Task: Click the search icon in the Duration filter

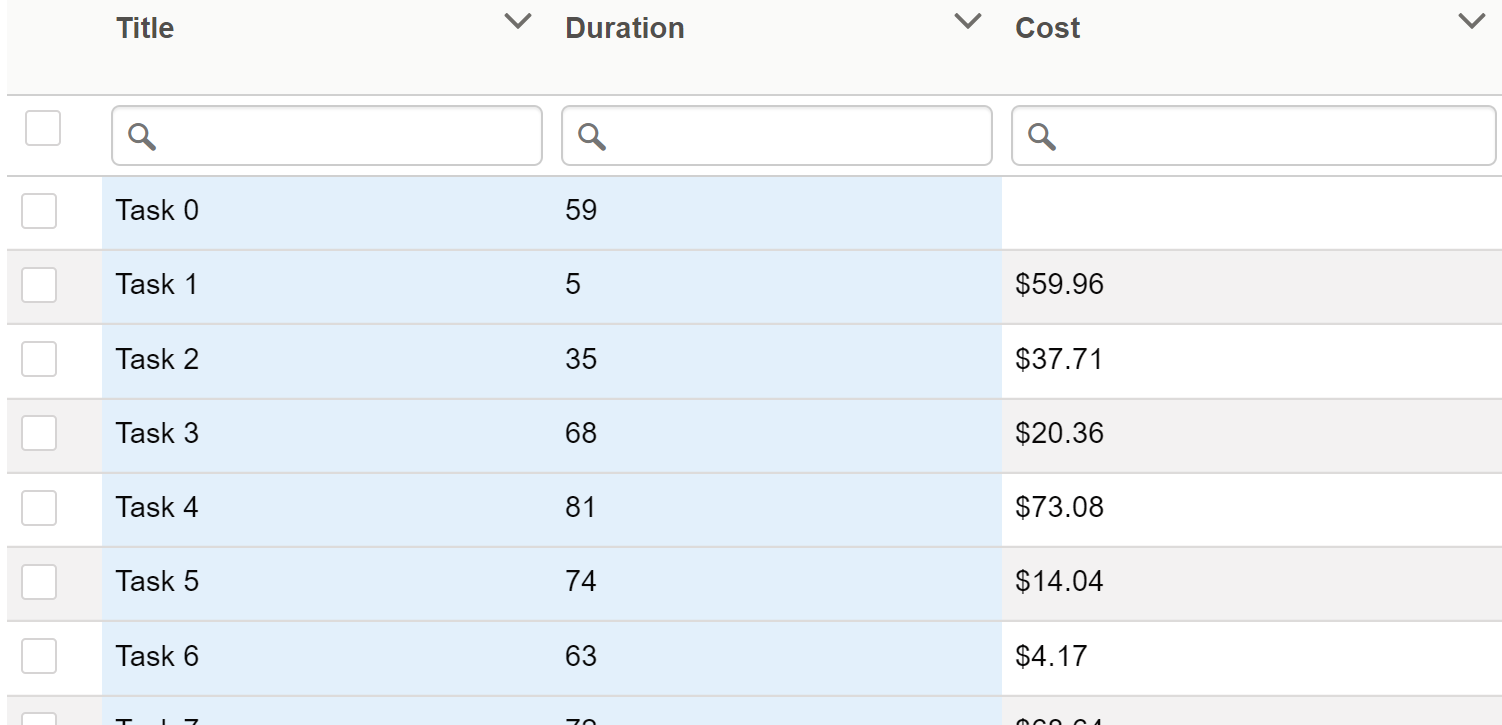Action: [x=593, y=136]
